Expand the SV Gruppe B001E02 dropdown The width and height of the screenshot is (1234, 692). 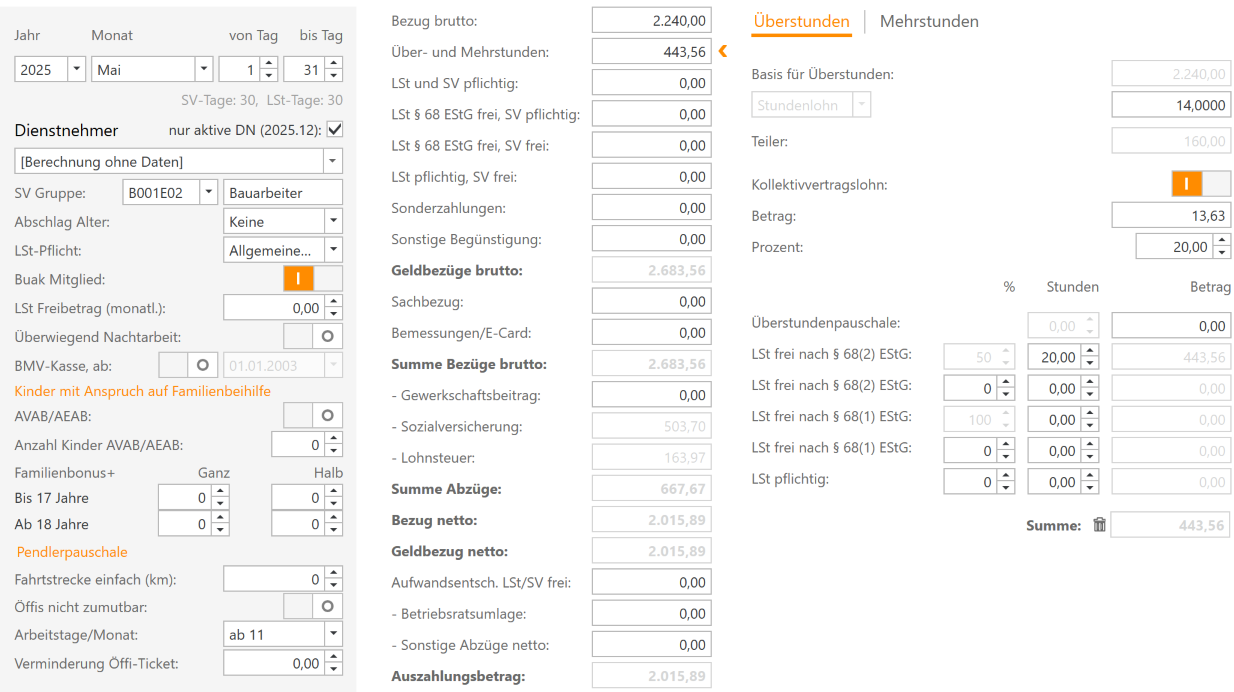pos(208,193)
